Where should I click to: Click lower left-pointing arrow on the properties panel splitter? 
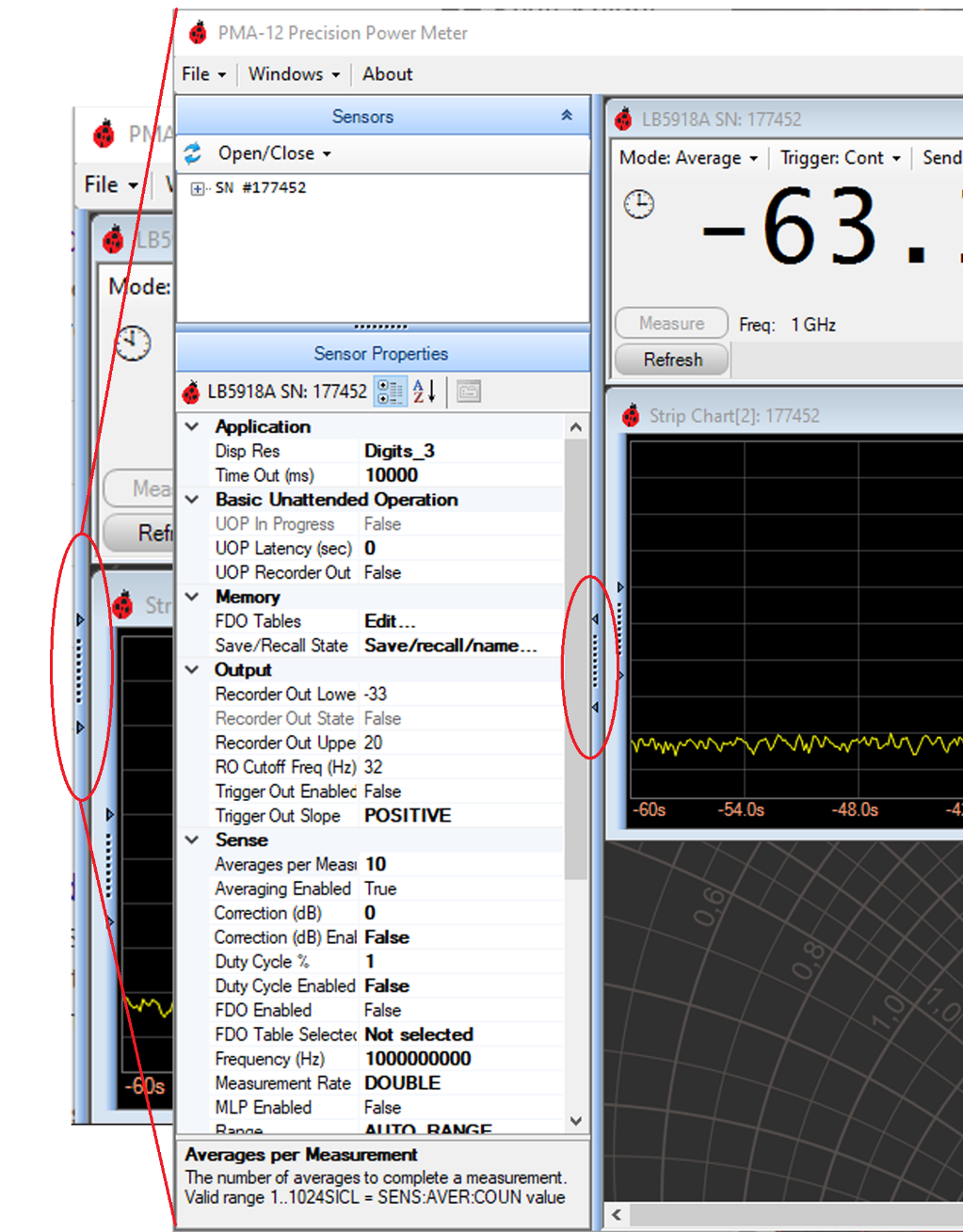(x=595, y=707)
